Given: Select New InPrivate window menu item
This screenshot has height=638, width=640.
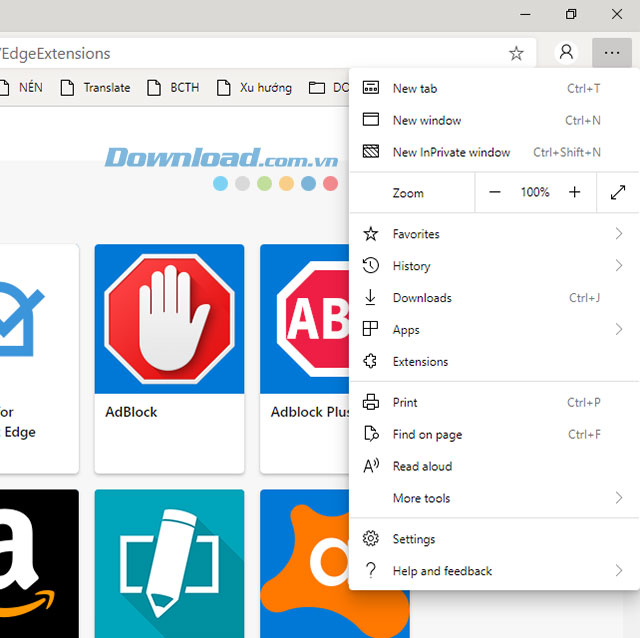Looking at the screenshot, I should [x=494, y=152].
